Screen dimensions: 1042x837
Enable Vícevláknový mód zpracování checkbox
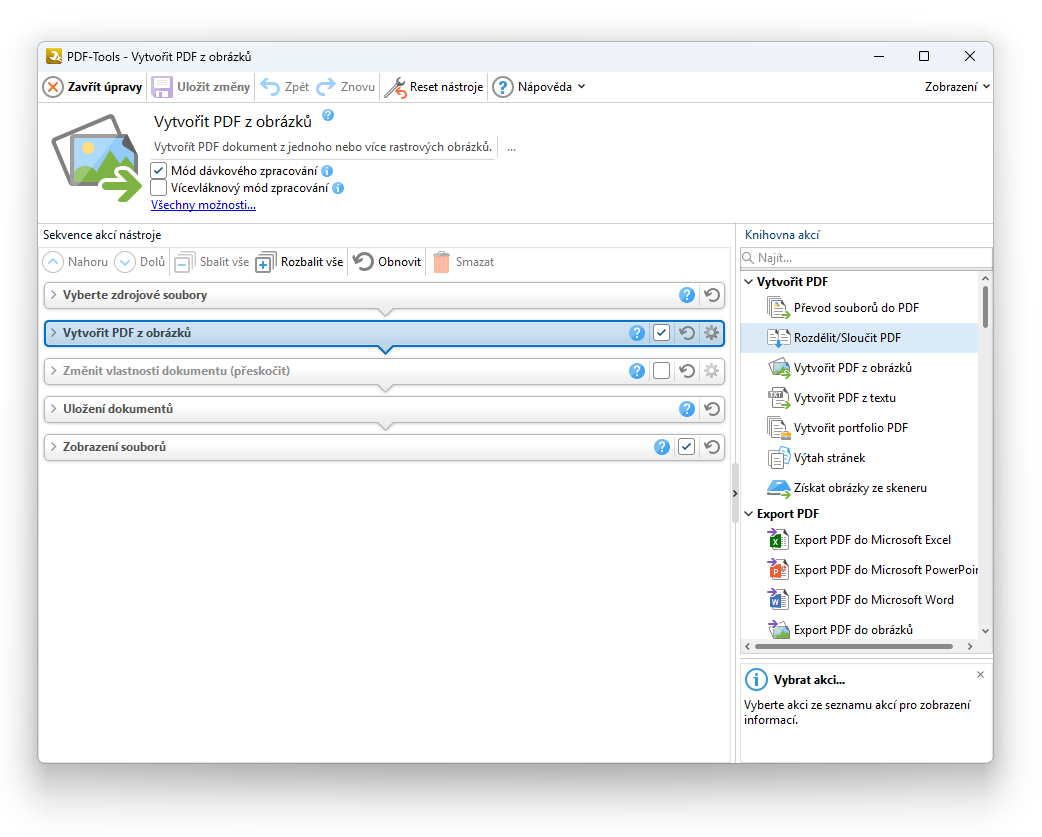[x=158, y=188]
